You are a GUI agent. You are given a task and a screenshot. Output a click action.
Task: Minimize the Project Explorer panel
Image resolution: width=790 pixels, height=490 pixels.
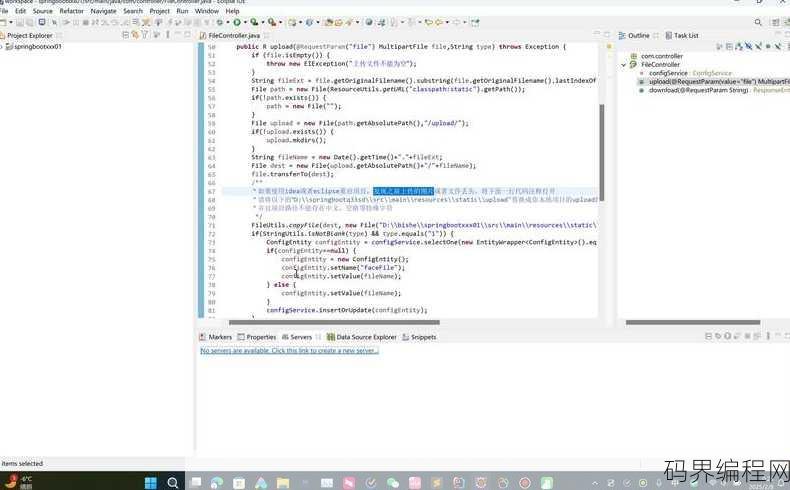click(x=177, y=34)
